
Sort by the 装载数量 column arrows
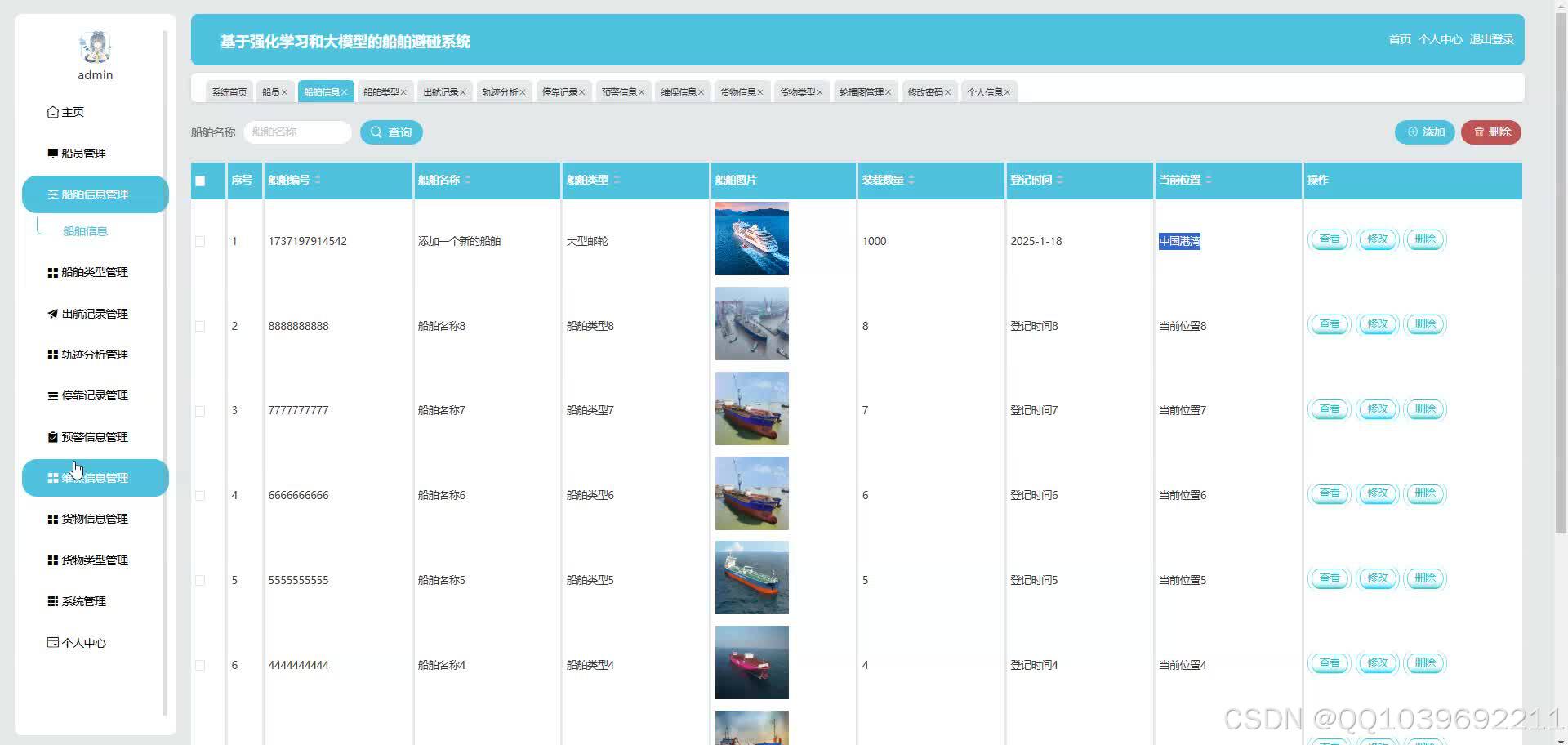(x=911, y=180)
